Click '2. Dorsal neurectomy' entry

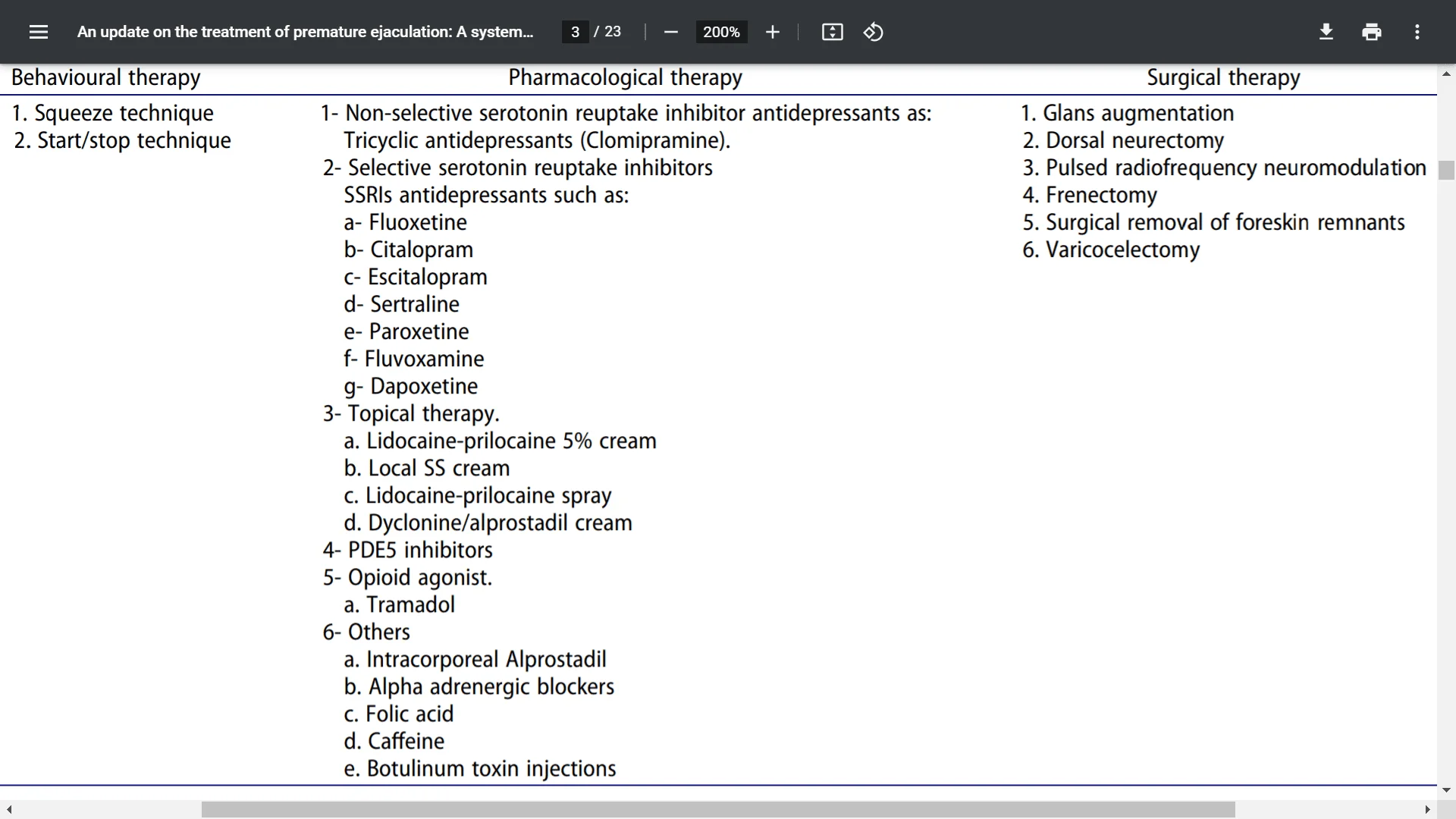(1123, 140)
